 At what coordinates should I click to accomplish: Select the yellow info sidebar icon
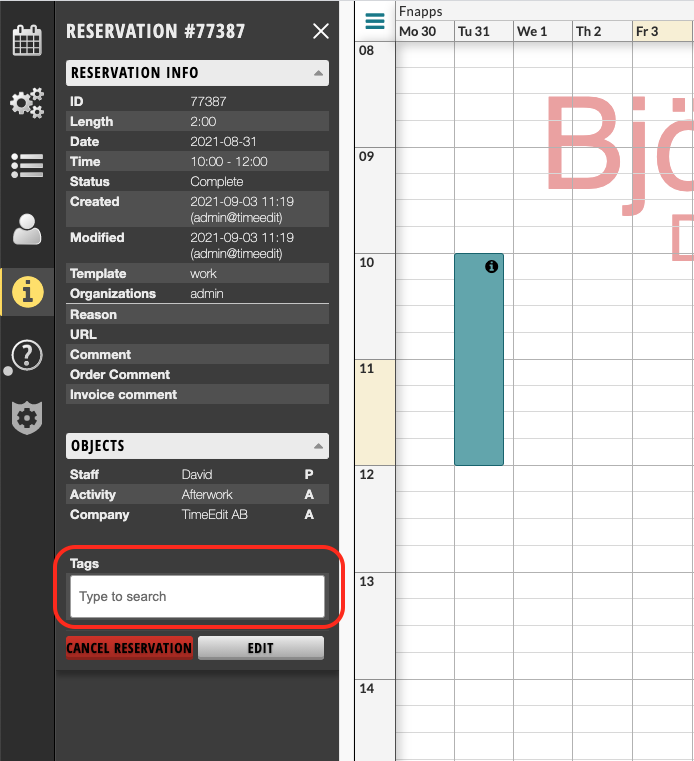[x=28, y=292]
